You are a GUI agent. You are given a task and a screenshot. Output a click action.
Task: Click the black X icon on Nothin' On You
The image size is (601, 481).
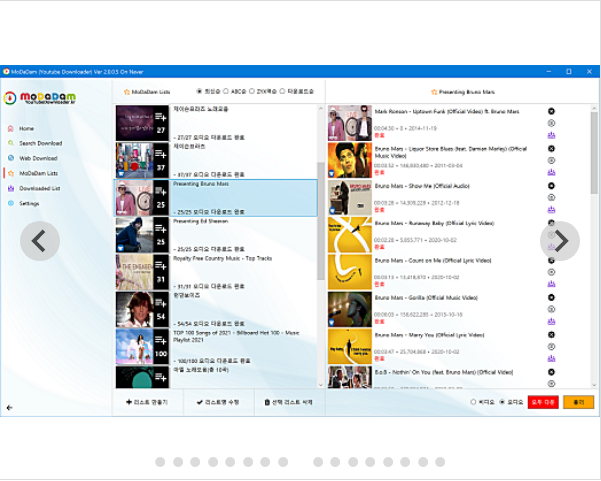[x=551, y=372]
